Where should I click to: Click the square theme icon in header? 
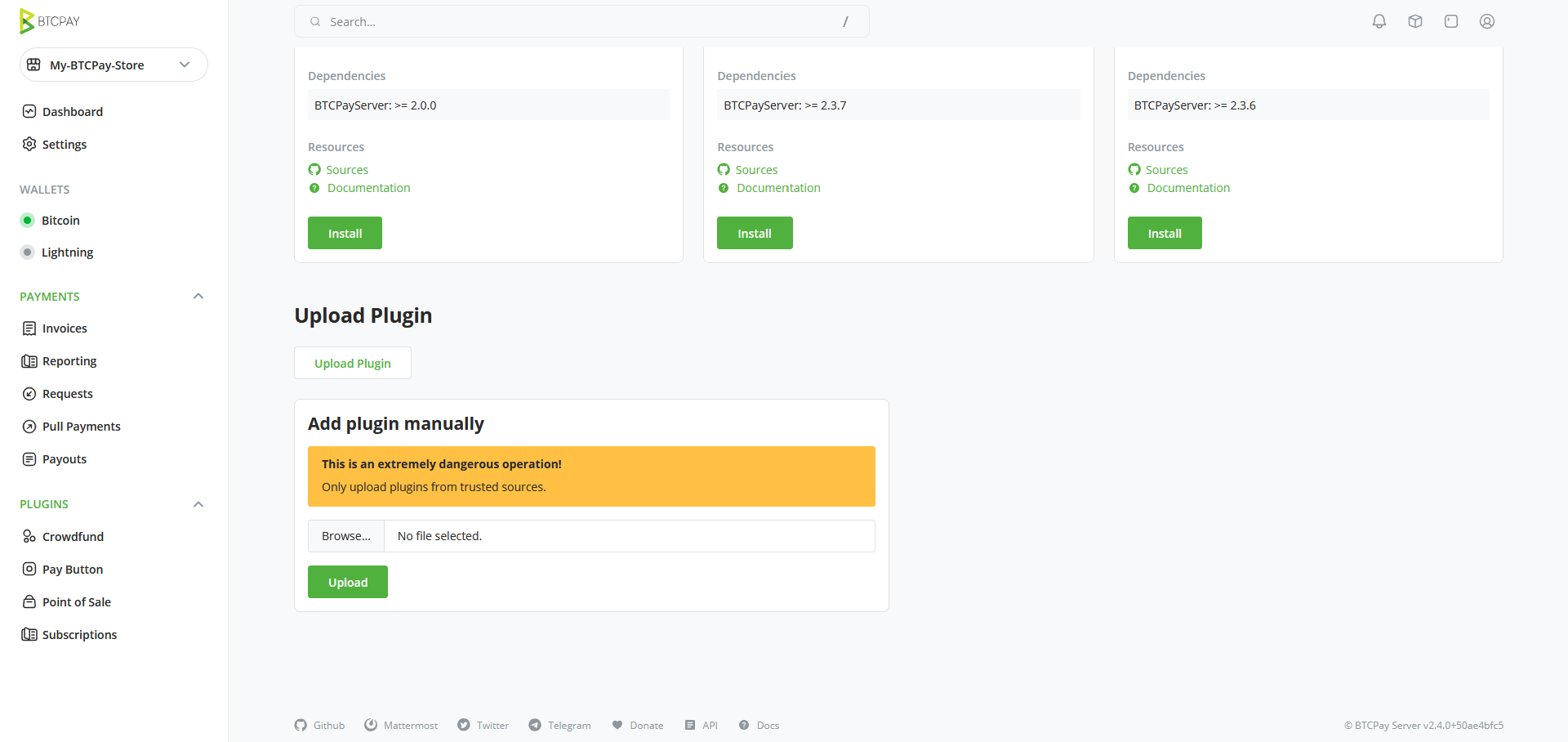(1451, 21)
